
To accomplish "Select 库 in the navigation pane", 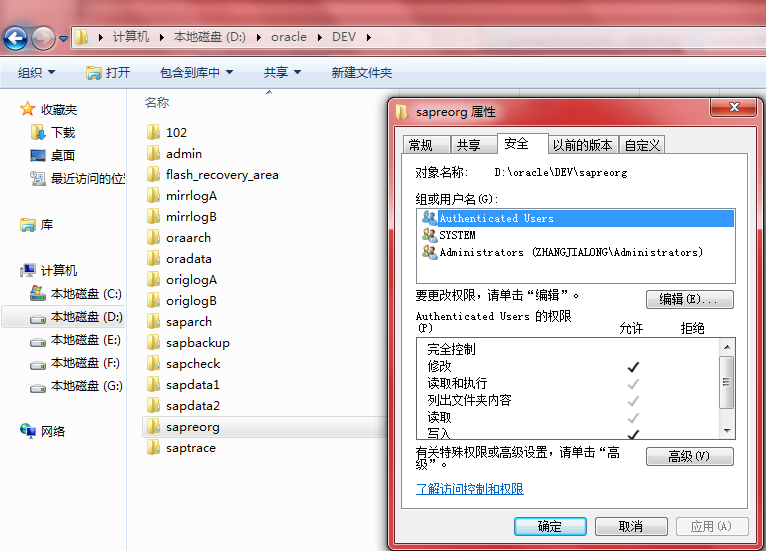I will pyautogui.click(x=37, y=225).
